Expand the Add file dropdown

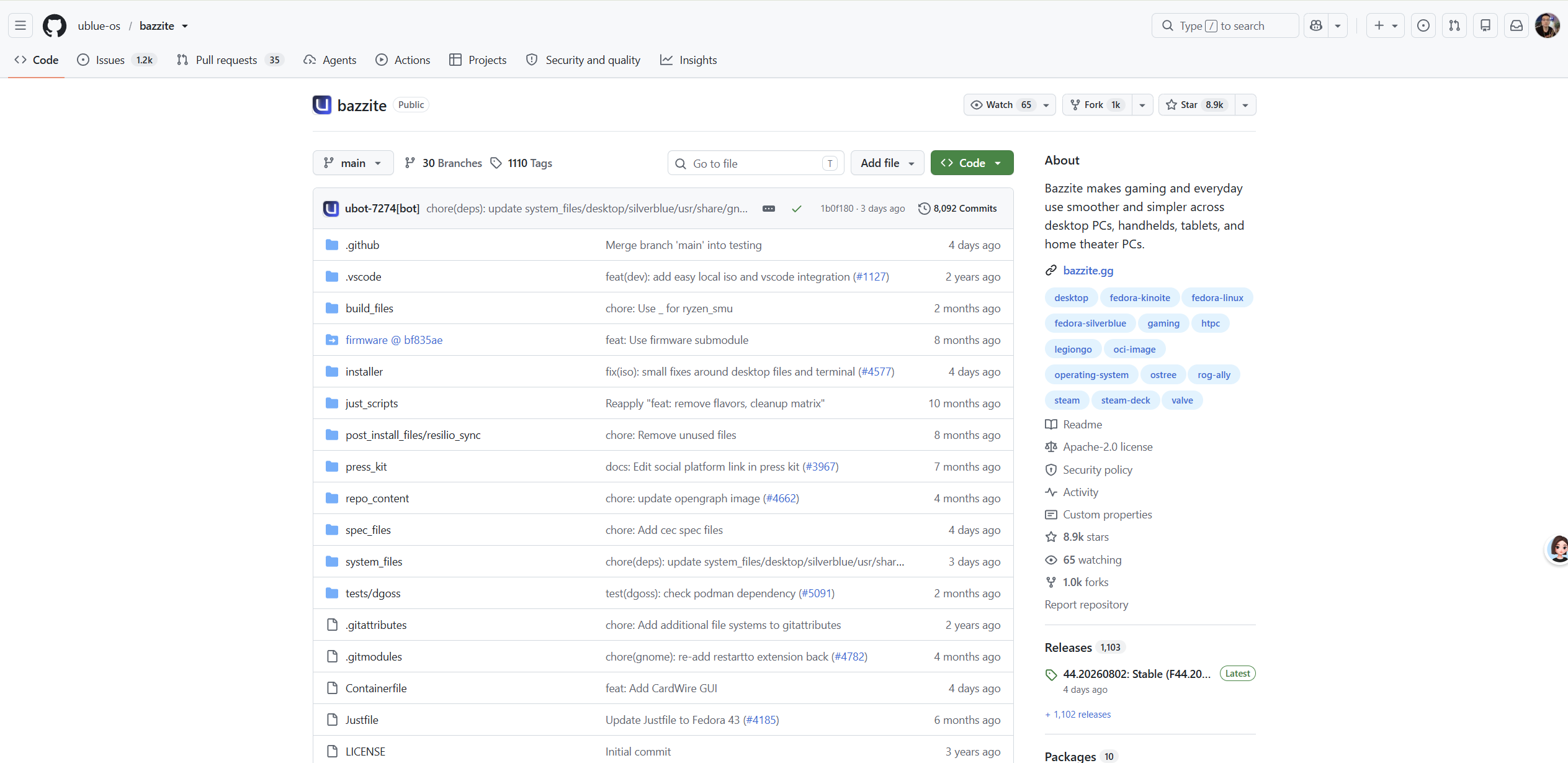[887, 163]
